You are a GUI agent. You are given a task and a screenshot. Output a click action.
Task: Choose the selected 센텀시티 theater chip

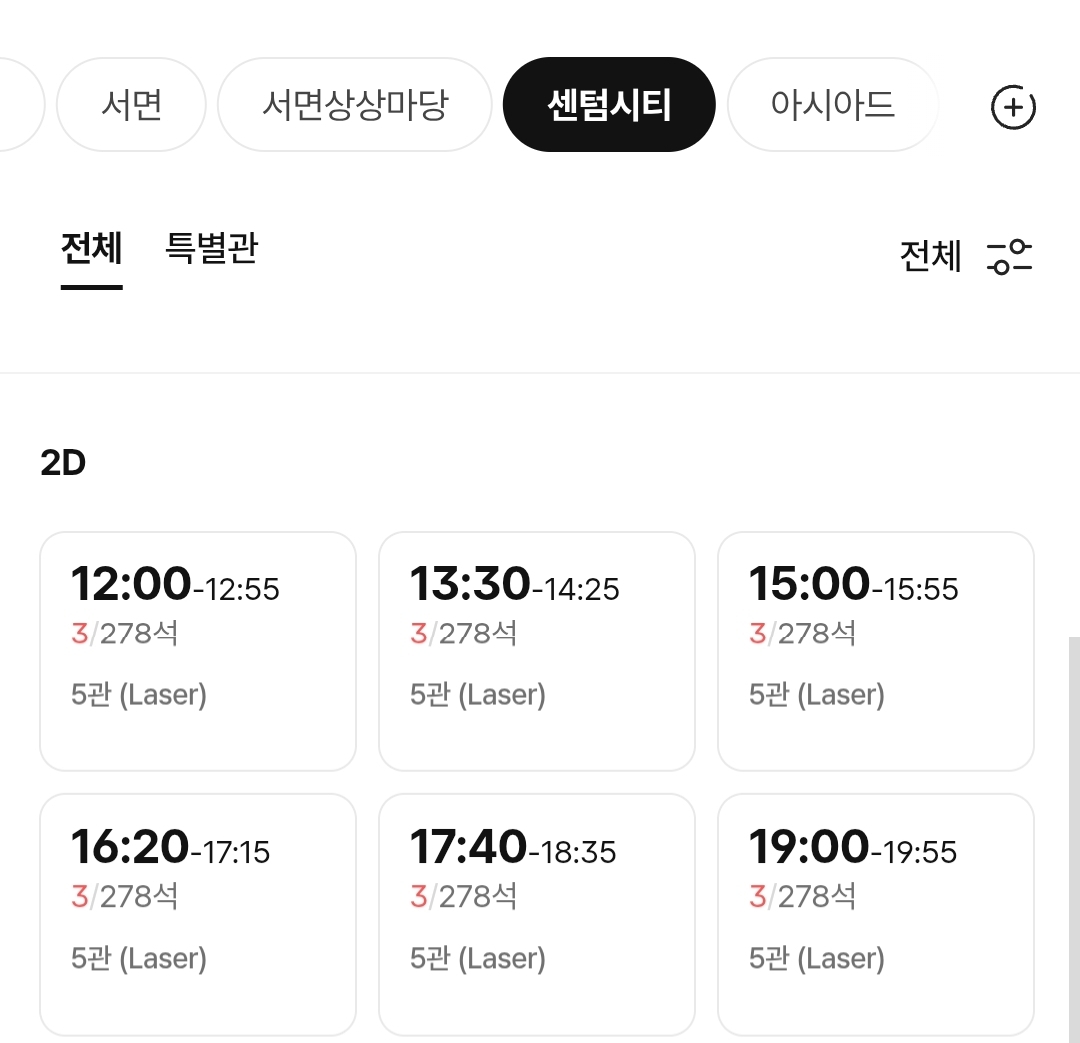(x=609, y=105)
